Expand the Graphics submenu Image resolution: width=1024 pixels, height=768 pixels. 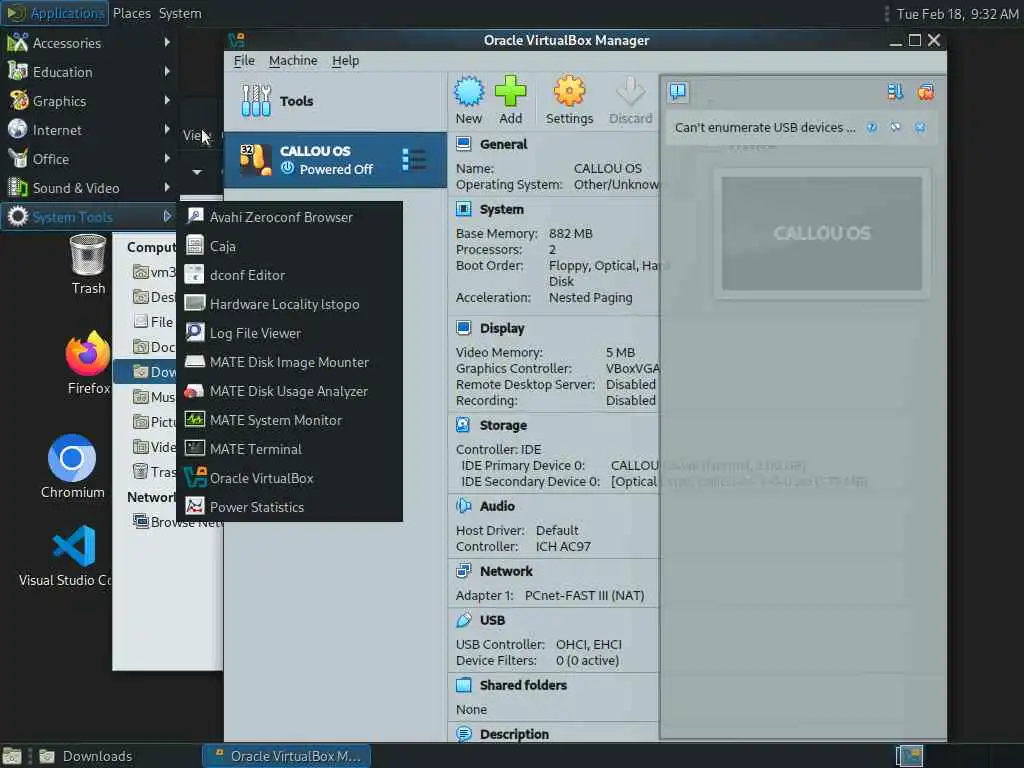point(89,101)
